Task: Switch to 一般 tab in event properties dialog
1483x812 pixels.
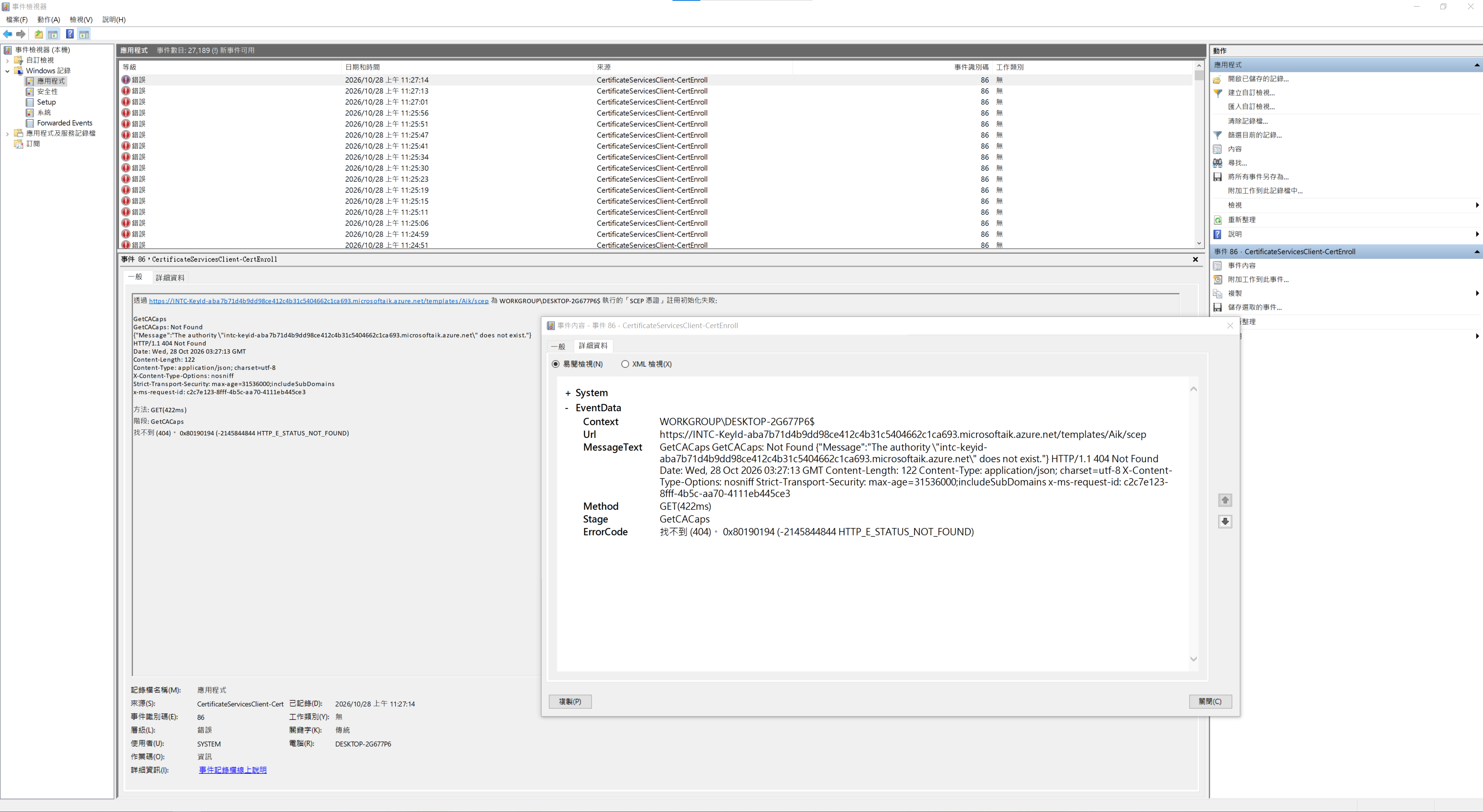Action: pyautogui.click(x=558, y=346)
